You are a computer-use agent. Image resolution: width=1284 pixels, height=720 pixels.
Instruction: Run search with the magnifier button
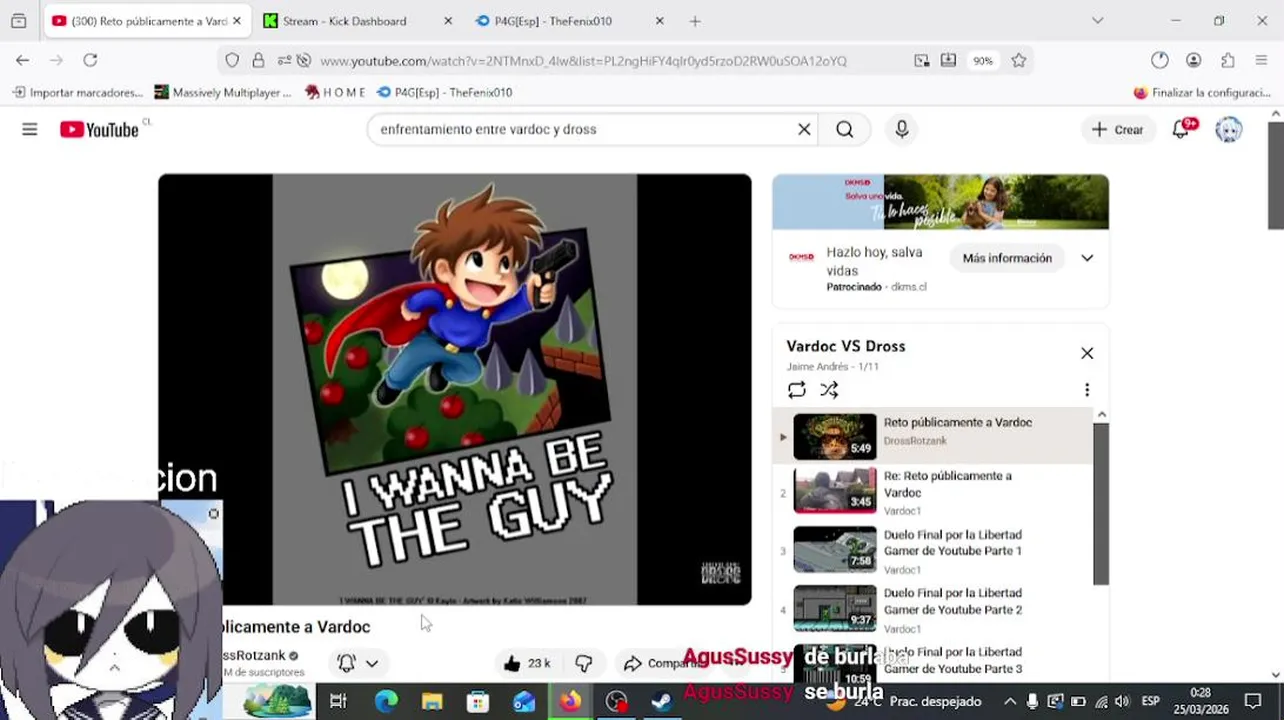pos(845,129)
